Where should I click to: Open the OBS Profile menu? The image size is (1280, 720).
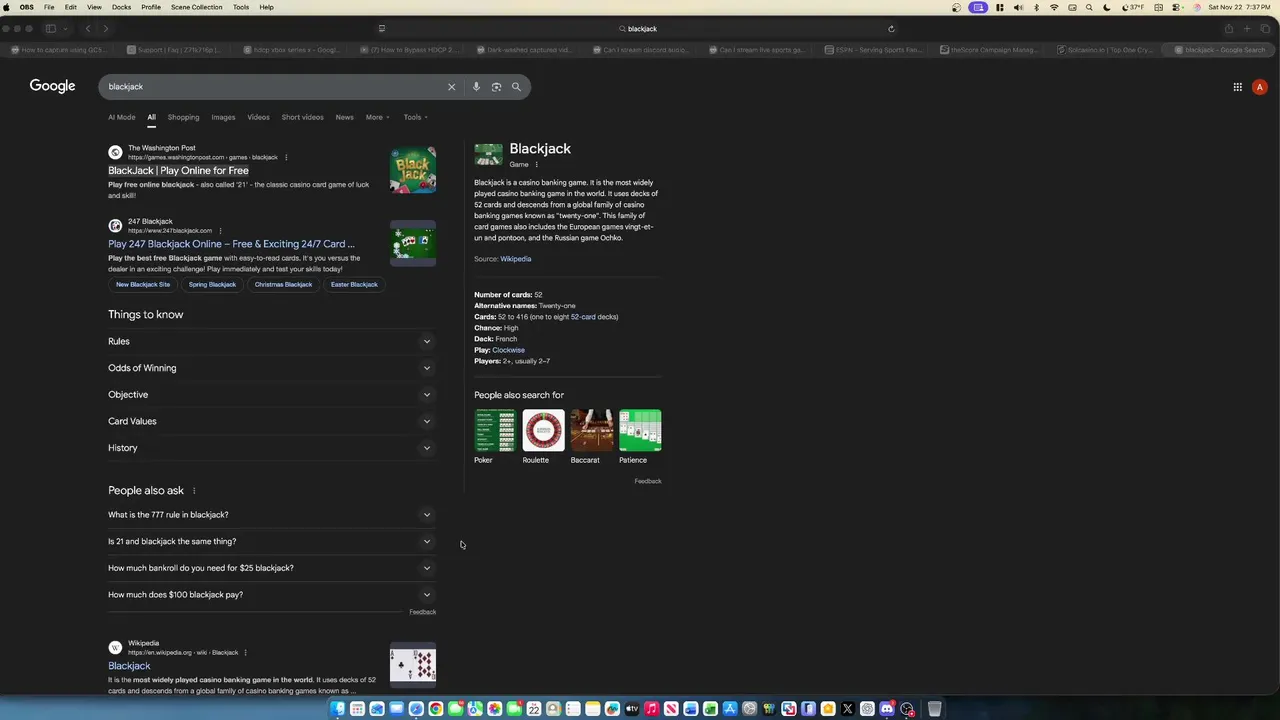pyautogui.click(x=151, y=7)
